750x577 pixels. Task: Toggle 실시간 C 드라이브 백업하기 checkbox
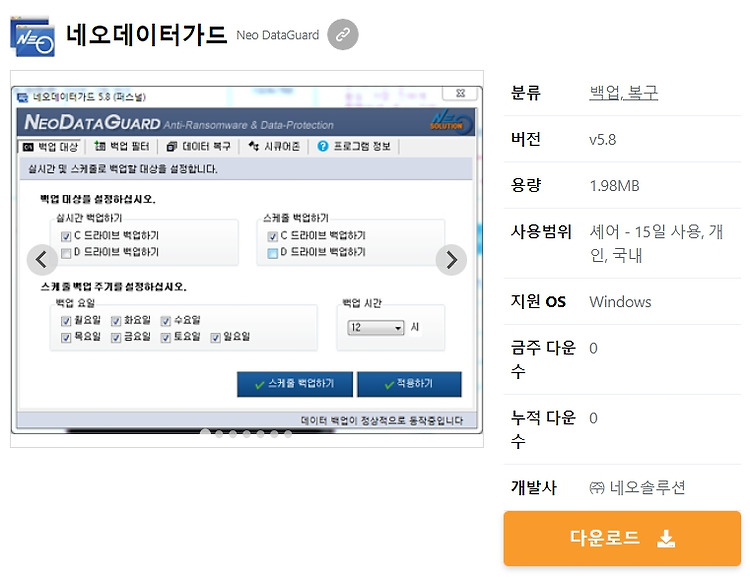click(x=66, y=236)
